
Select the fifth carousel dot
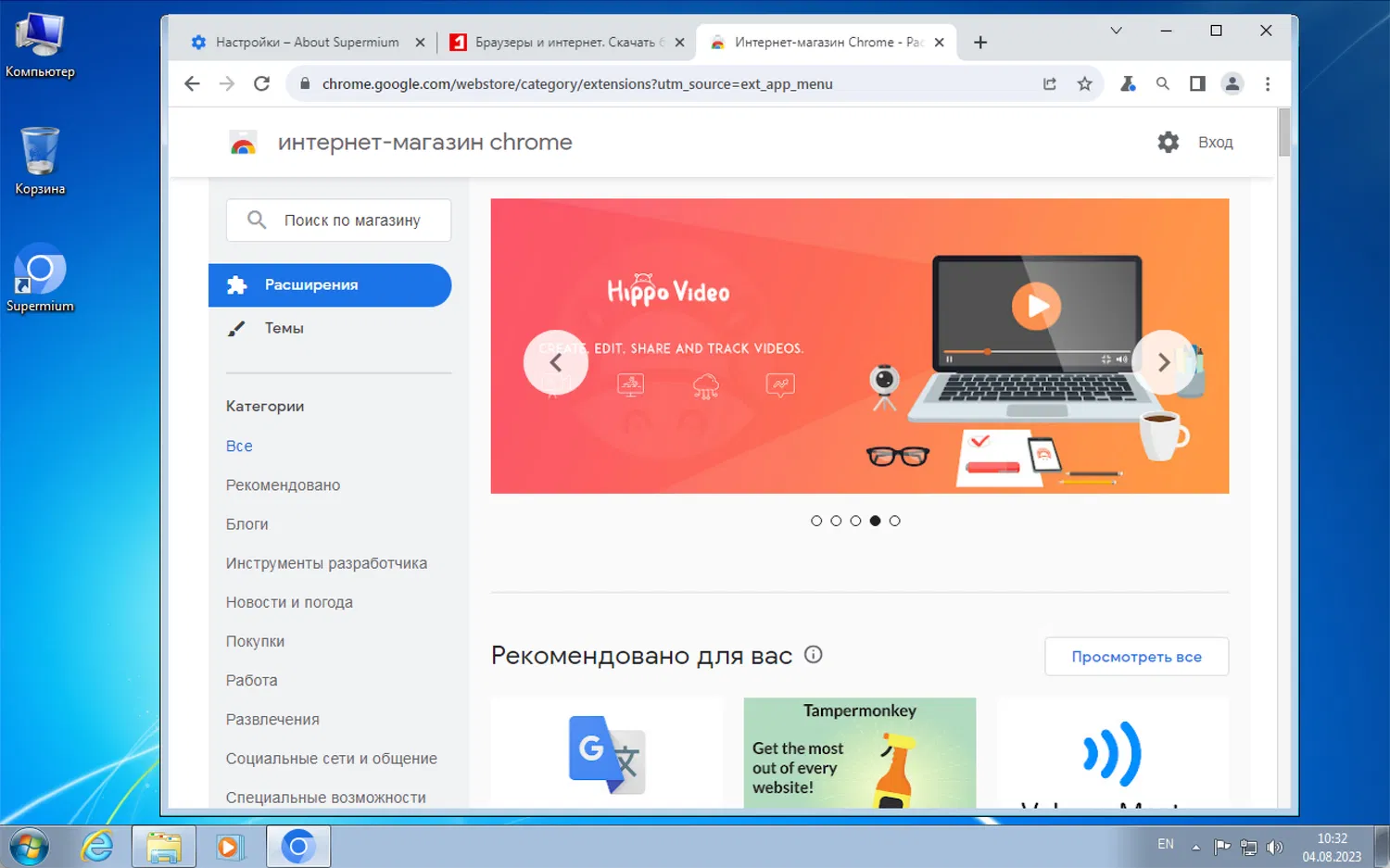[894, 521]
